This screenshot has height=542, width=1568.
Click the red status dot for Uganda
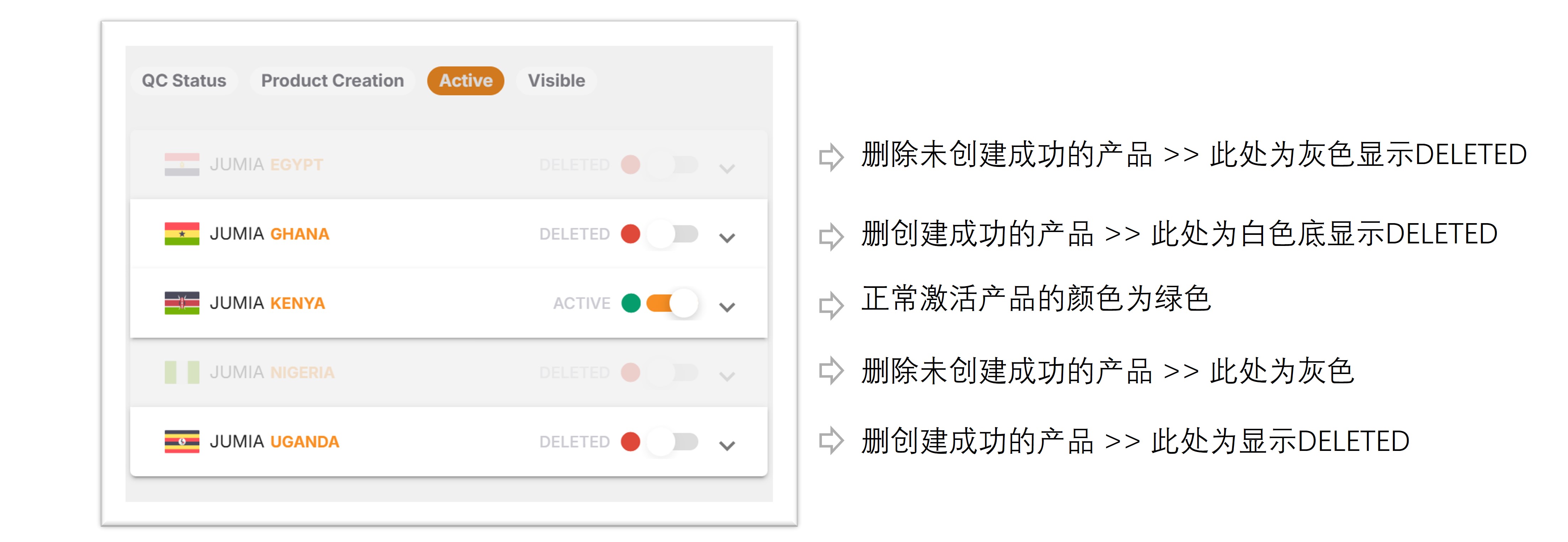(x=630, y=442)
